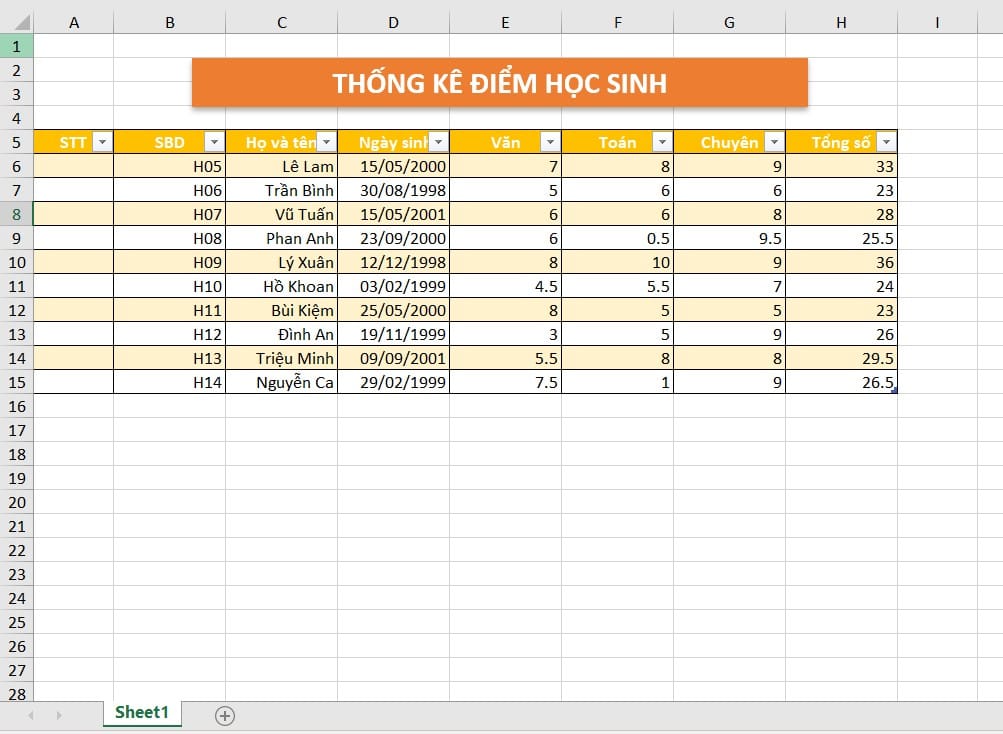Switch to the Sheet1 tab

[x=141, y=712]
